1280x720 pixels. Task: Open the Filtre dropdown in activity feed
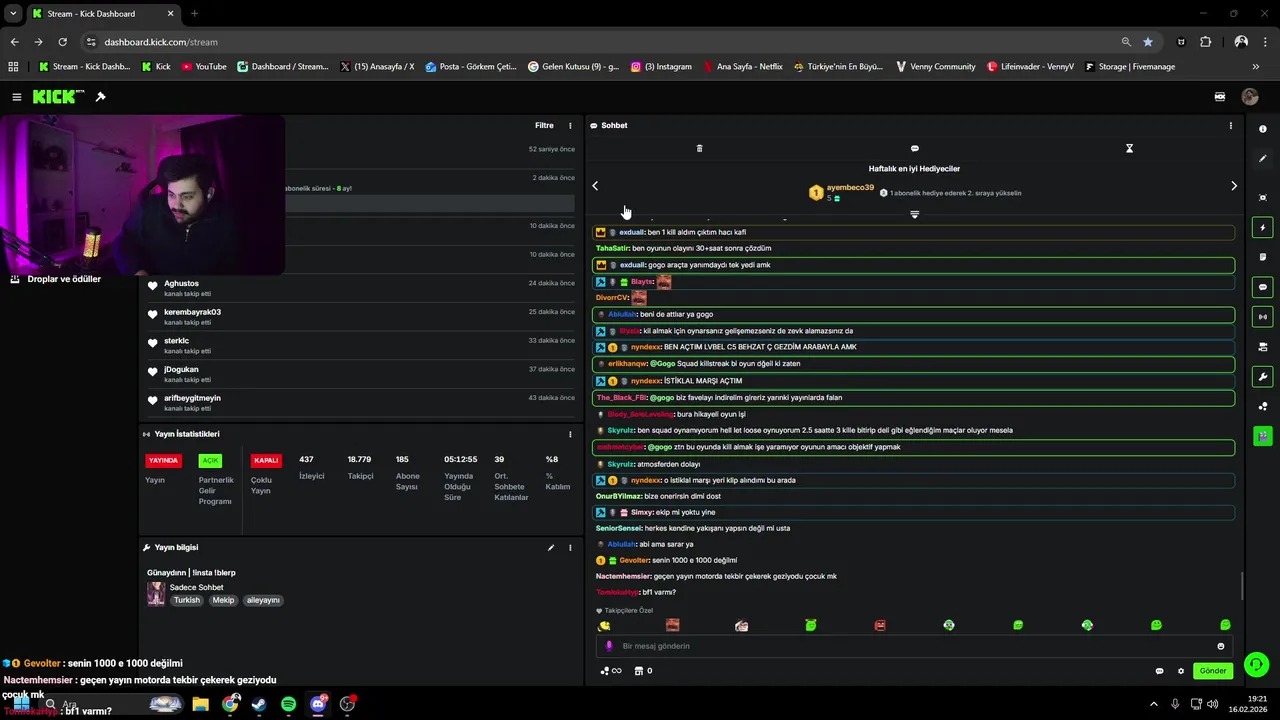[x=544, y=126]
